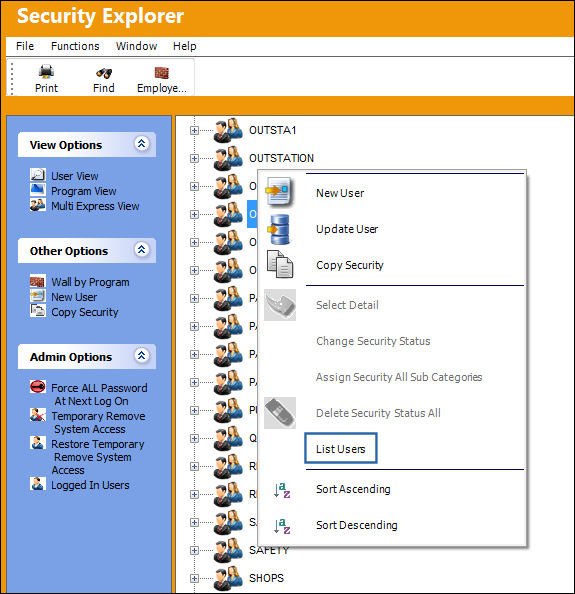Collapse the Admin Options panel
This screenshot has width=575, height=594.
(x=141, y=356)
